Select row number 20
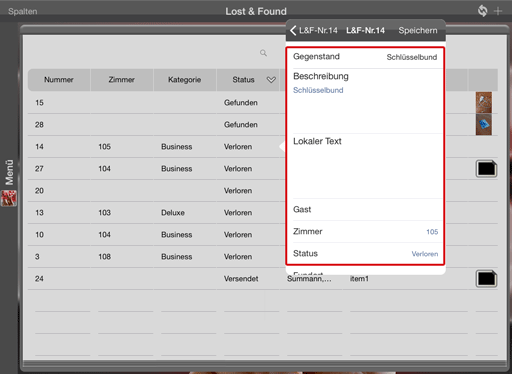This screenshot has width=512, height=374. pyautogui.click(x=39, y=191)
